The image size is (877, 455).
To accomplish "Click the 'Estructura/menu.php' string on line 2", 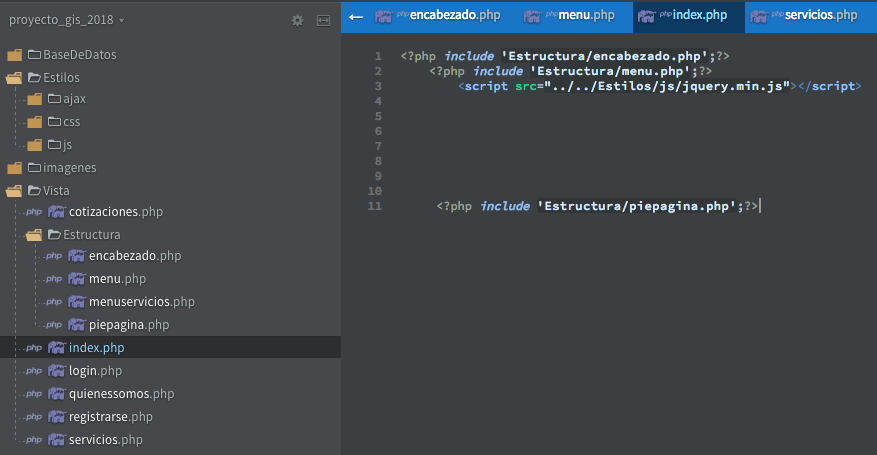I will point(610,71).
